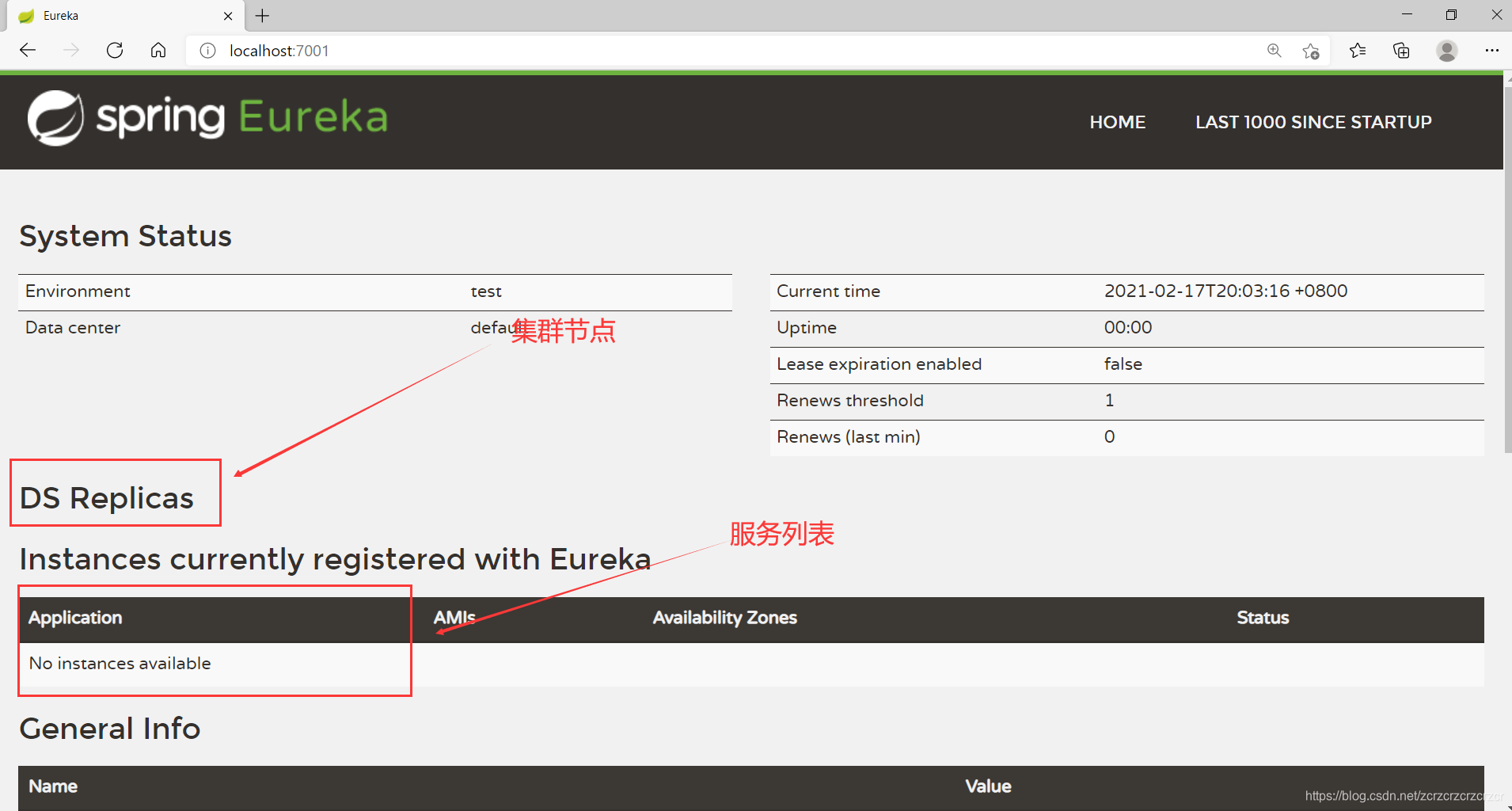1512x811 pixels.
Task: Click the Renews threshold label
Action: pos(850,400)
